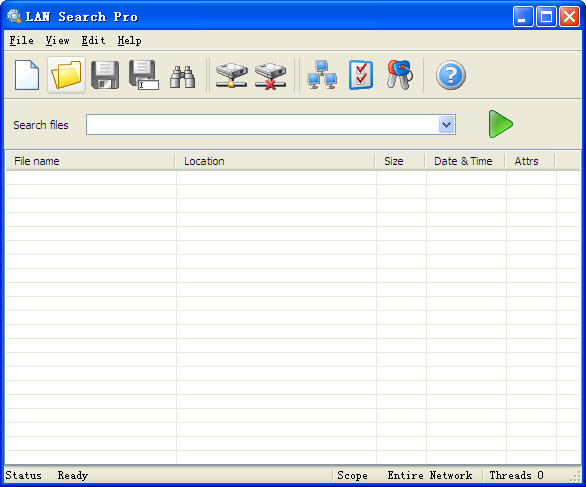The height and width of the screenshot is (487, 586).
Task: Maximize the LAN Search Pro window
Action: tap(546, 16)
